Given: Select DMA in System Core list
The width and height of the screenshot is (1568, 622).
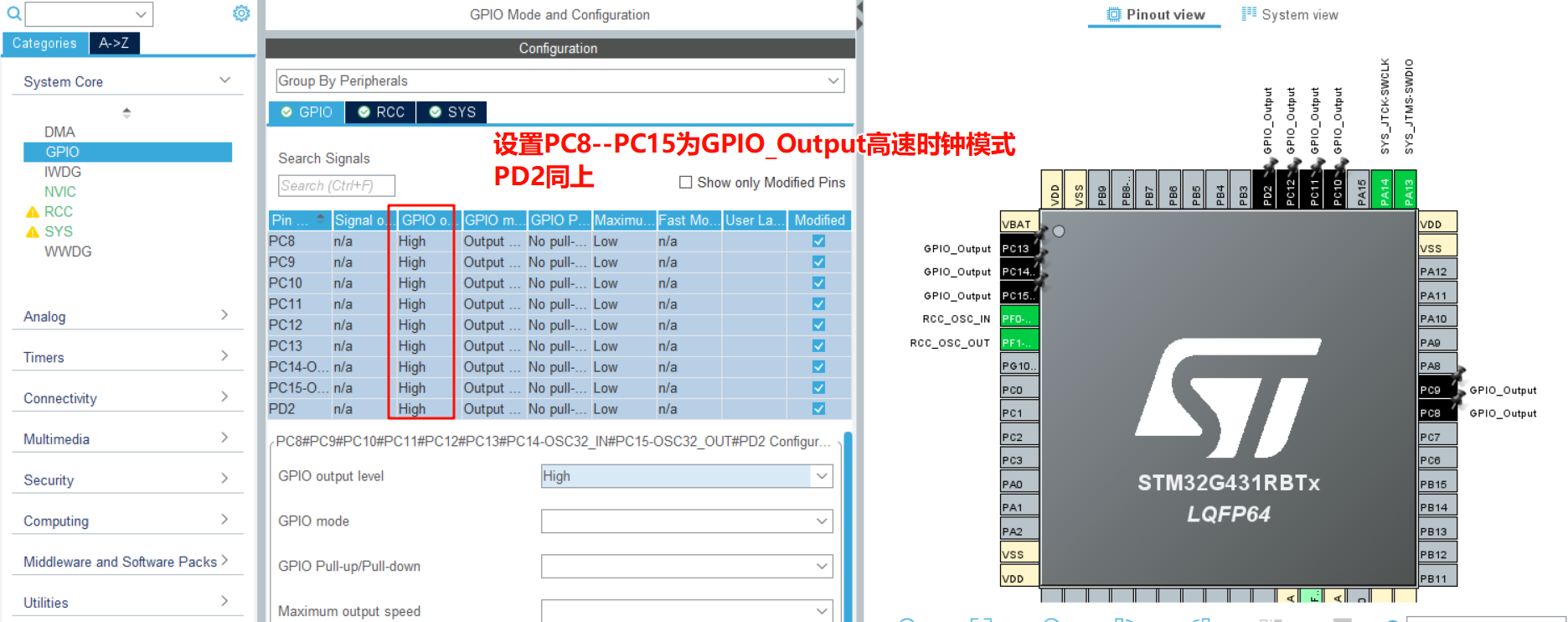Looking at the screenshot, I should tap(59, 132).
